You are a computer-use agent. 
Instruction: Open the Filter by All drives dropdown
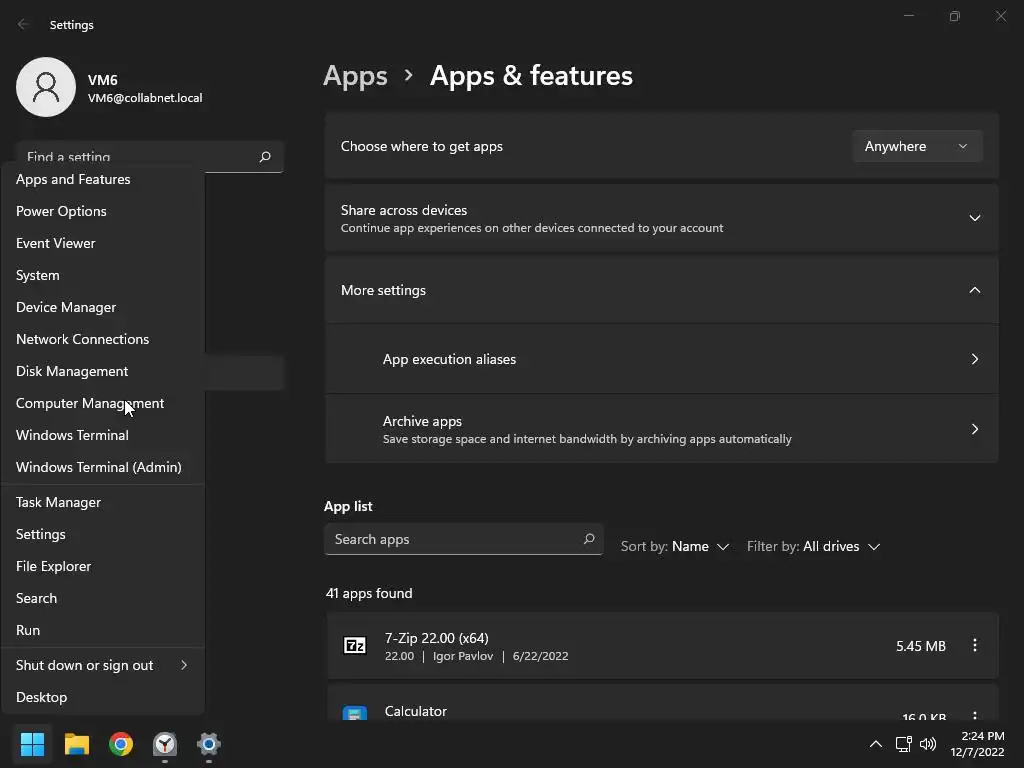[813, 546]
